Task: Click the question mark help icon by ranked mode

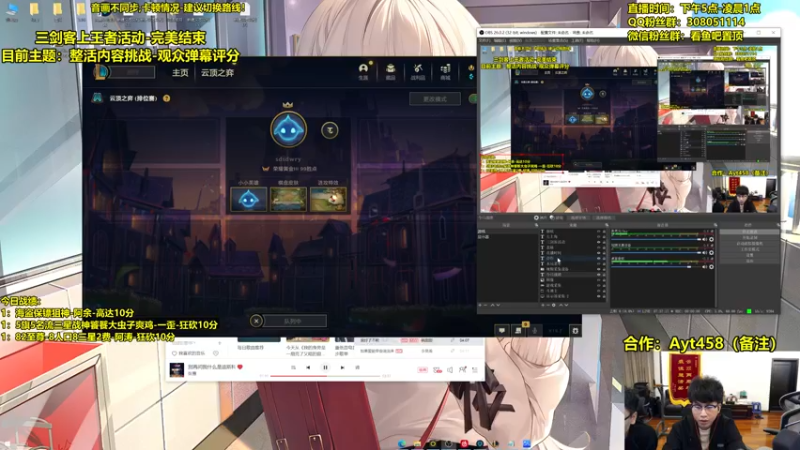Action: [166, 98]
